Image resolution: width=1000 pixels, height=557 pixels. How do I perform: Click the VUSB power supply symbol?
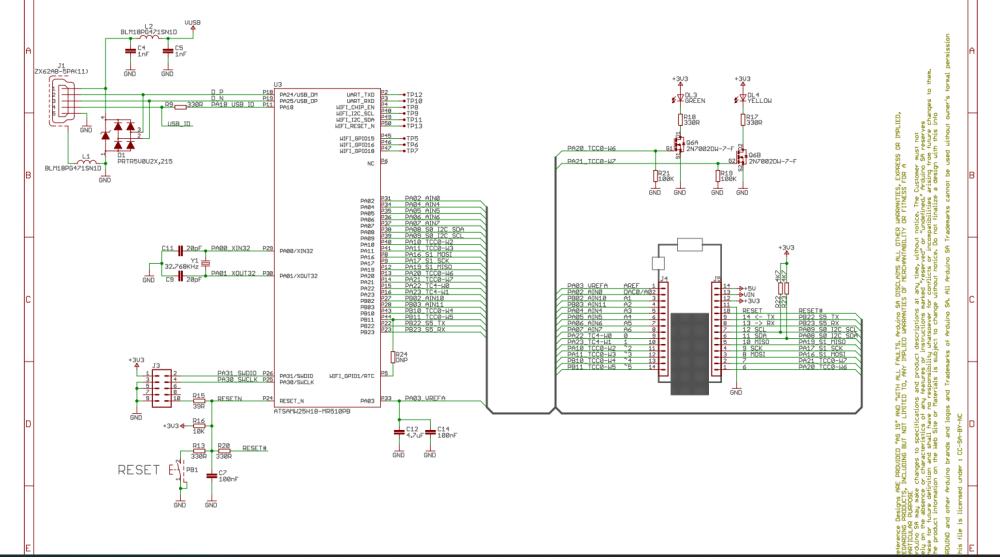tap(193, 21)
